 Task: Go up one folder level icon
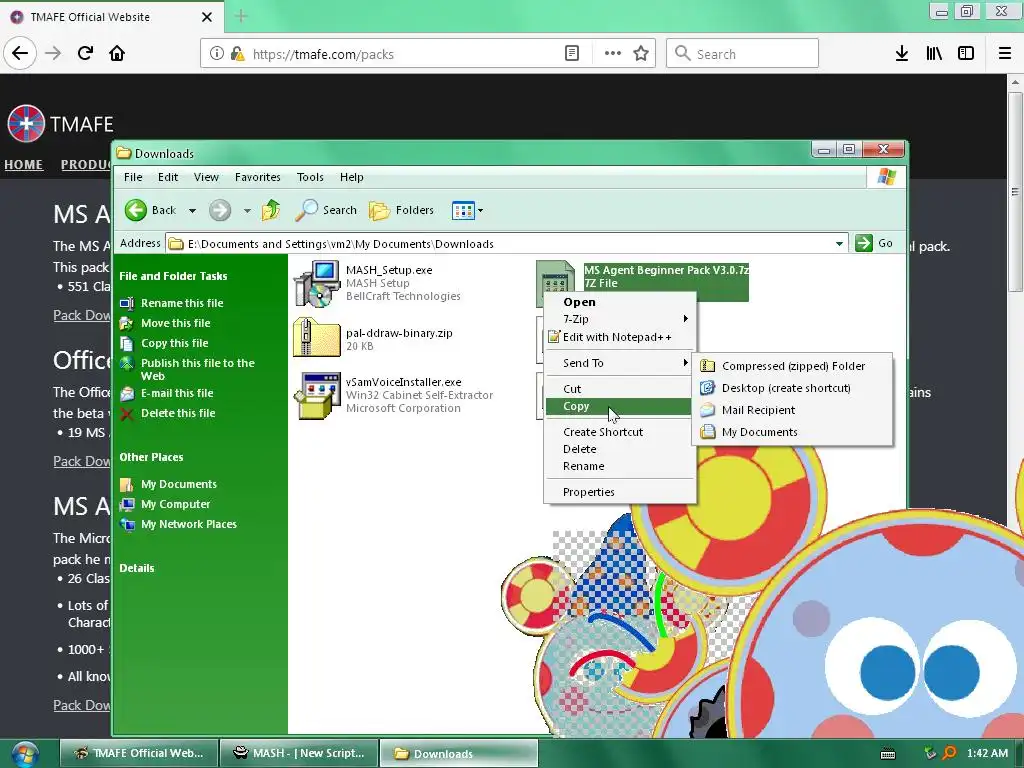(270, 210)
